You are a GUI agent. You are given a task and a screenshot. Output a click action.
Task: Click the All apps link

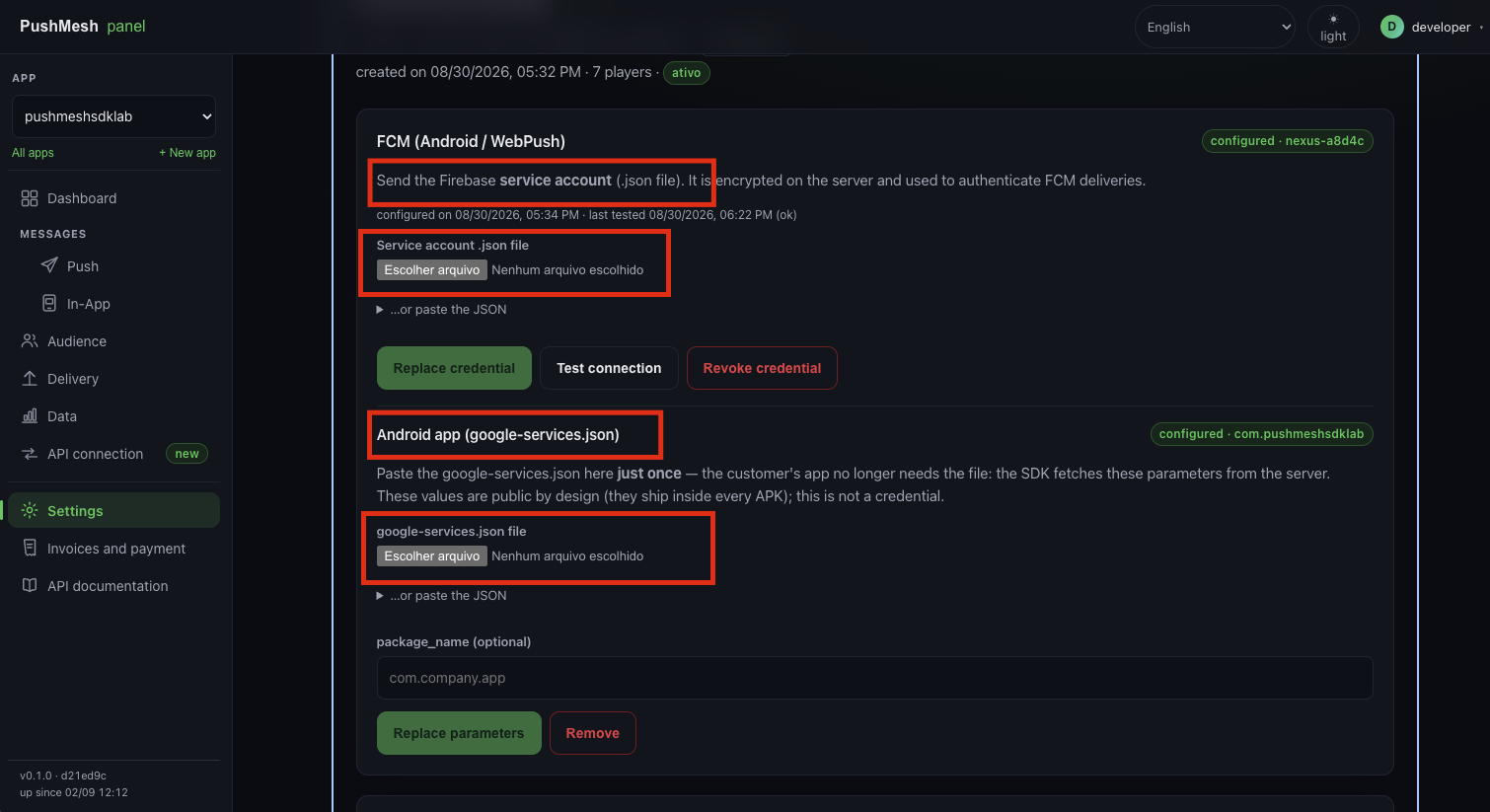pos(33,153)
